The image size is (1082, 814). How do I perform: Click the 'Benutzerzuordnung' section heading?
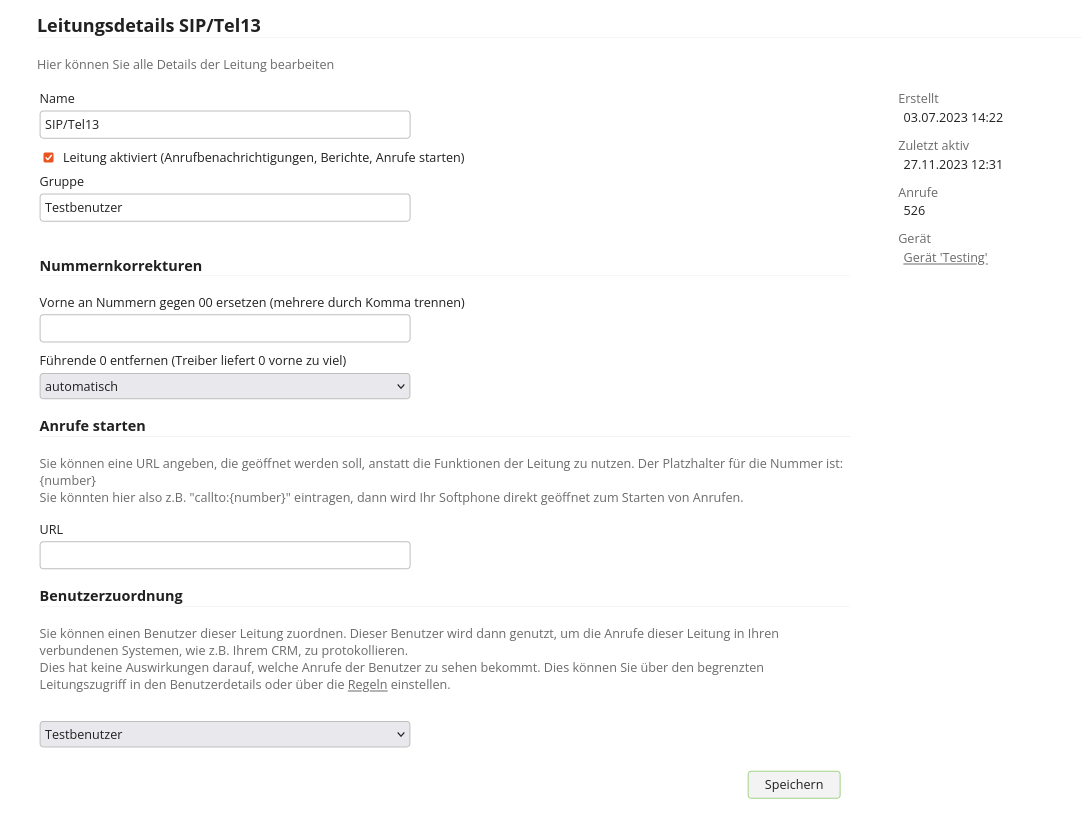pyautogui.click(x=111, y=596)
